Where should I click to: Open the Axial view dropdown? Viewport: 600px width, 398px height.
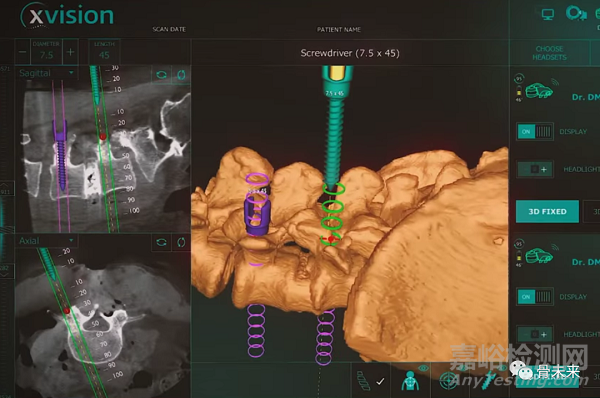pos(46,240)
